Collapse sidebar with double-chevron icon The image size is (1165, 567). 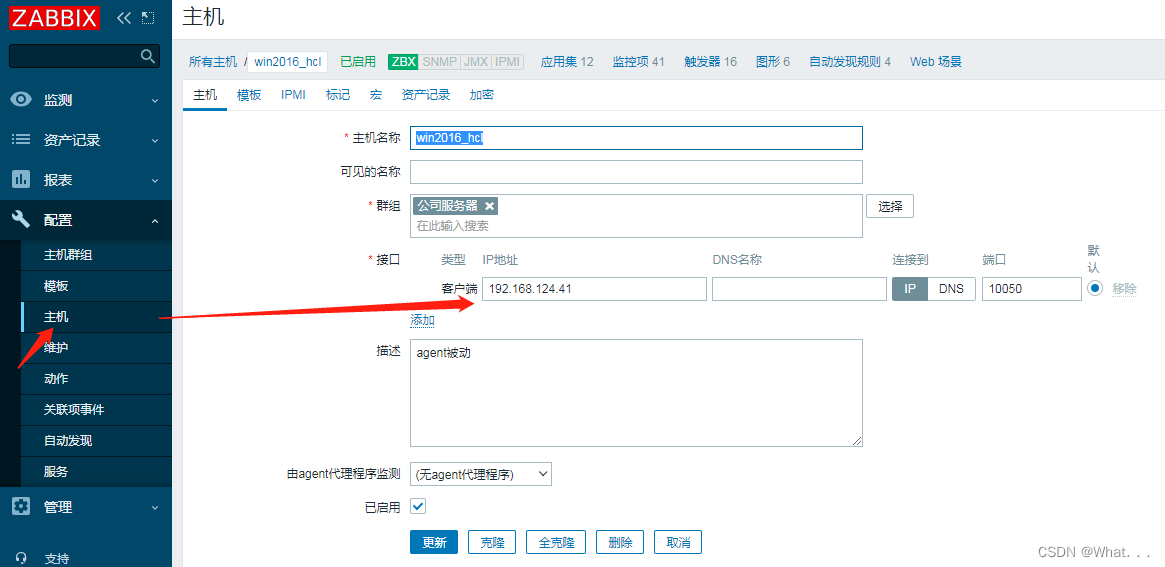coord(124,17)
